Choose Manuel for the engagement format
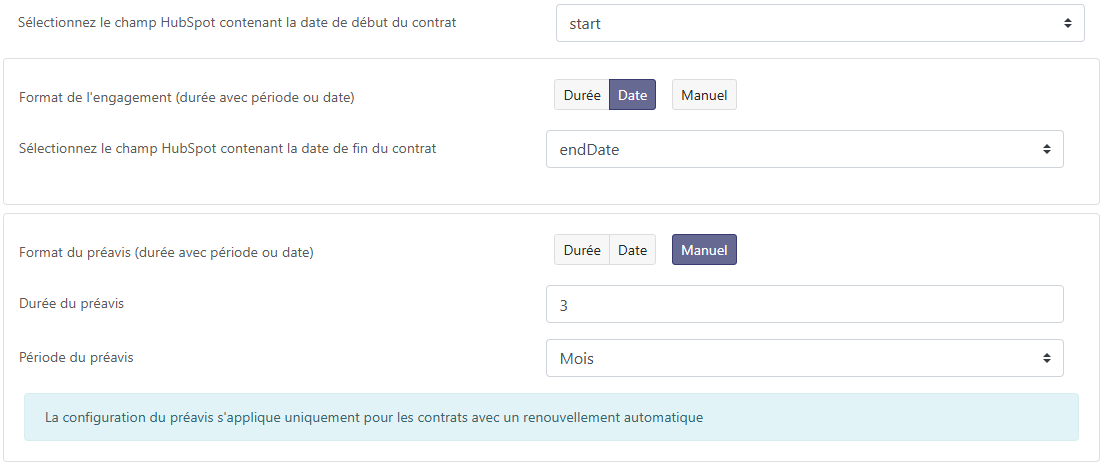This screenshot has height=470, width=1111. [704, 95]
